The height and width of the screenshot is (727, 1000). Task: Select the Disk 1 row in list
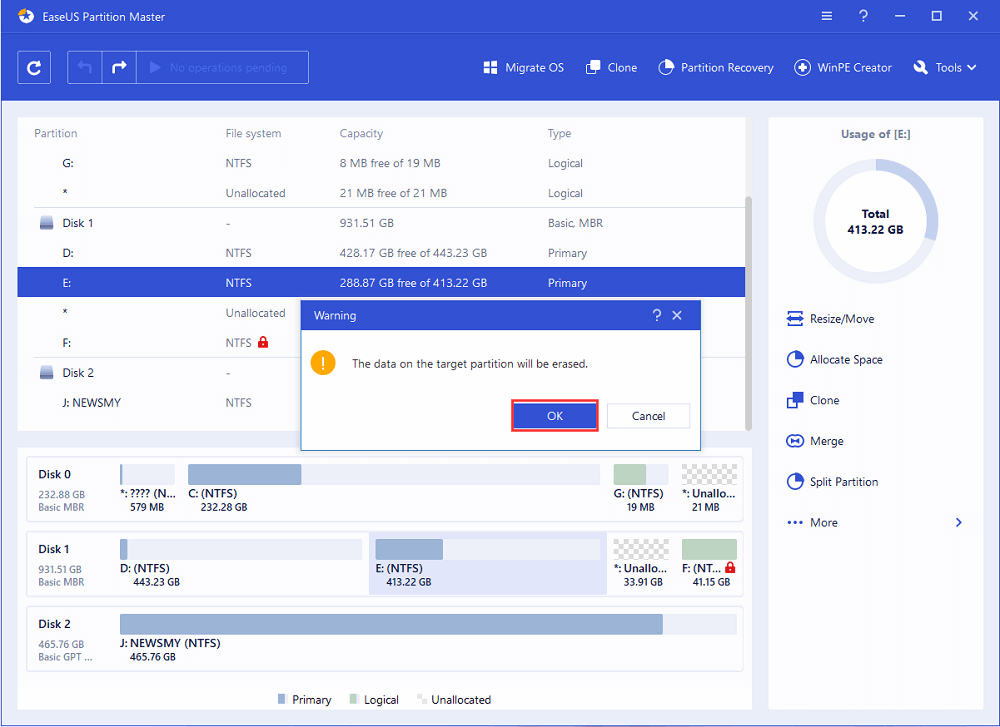(381, 223)
